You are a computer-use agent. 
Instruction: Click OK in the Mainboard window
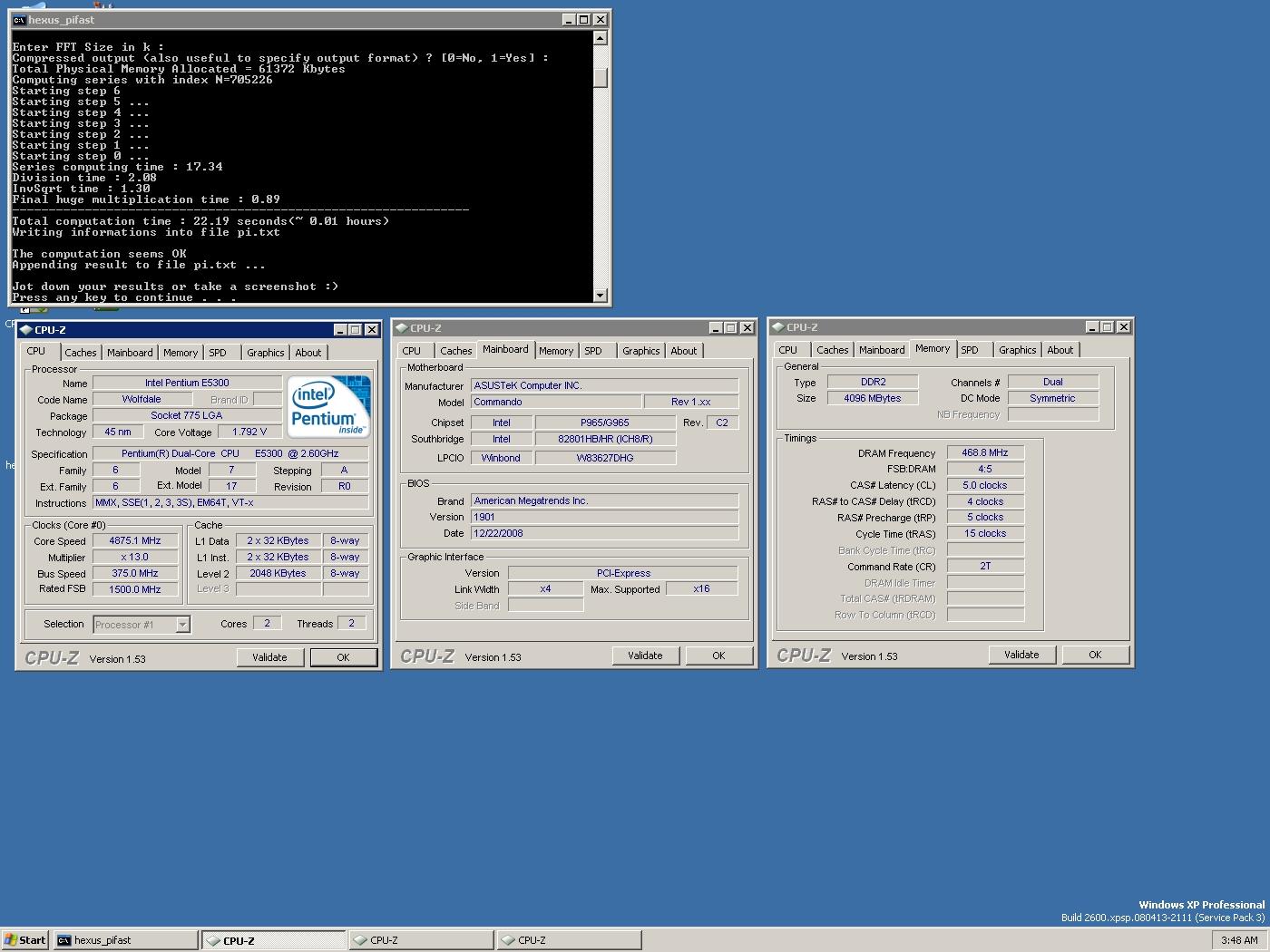point(718,656)
